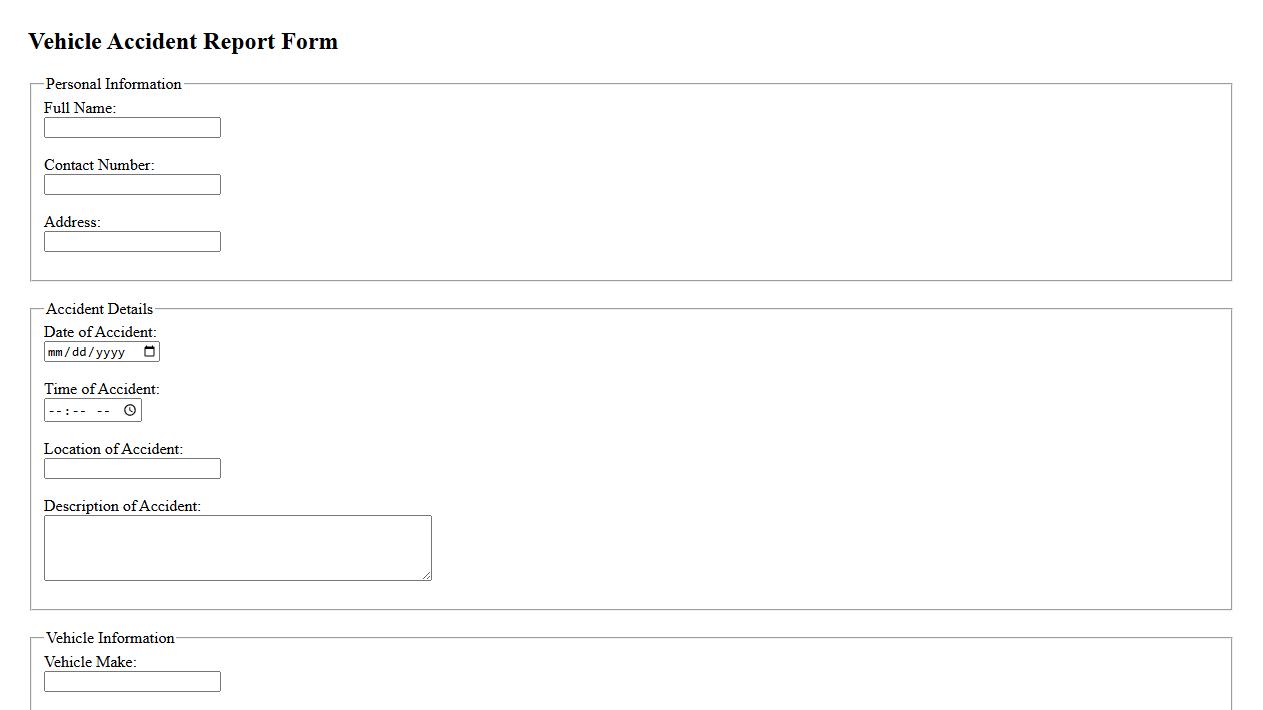The height and width of the screenshot is (710, 1263).
Task: Focus the Location of Accident field
Action: click(132, 469)
